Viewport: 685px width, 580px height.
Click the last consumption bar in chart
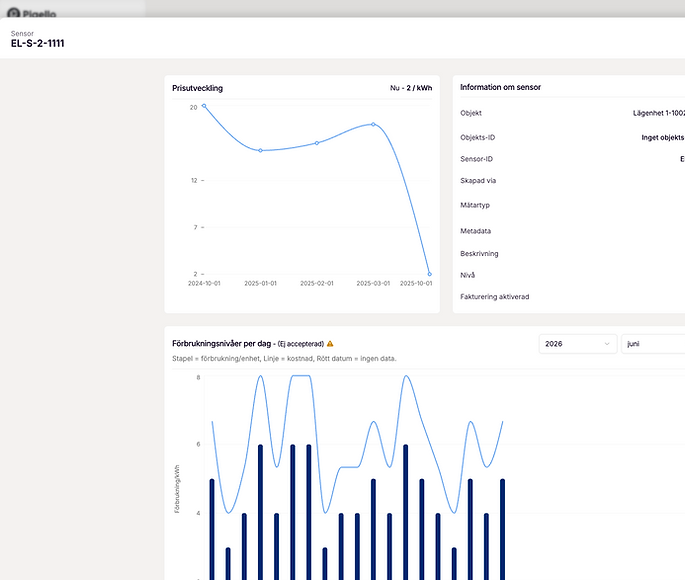click(502, 529)
